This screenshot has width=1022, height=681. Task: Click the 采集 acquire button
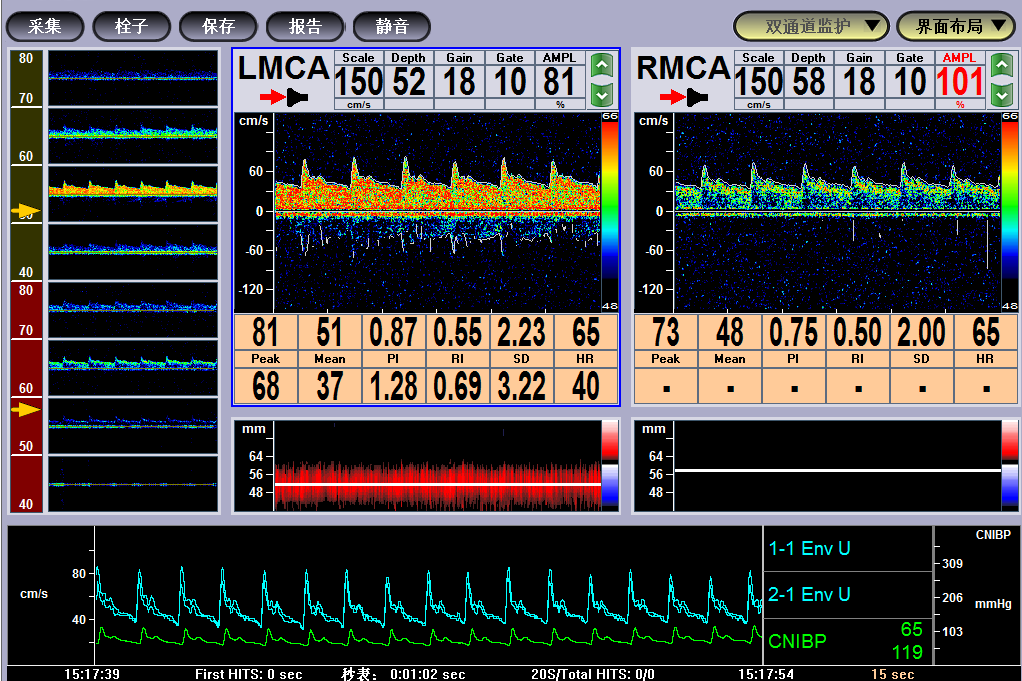(x=45, y=26)
